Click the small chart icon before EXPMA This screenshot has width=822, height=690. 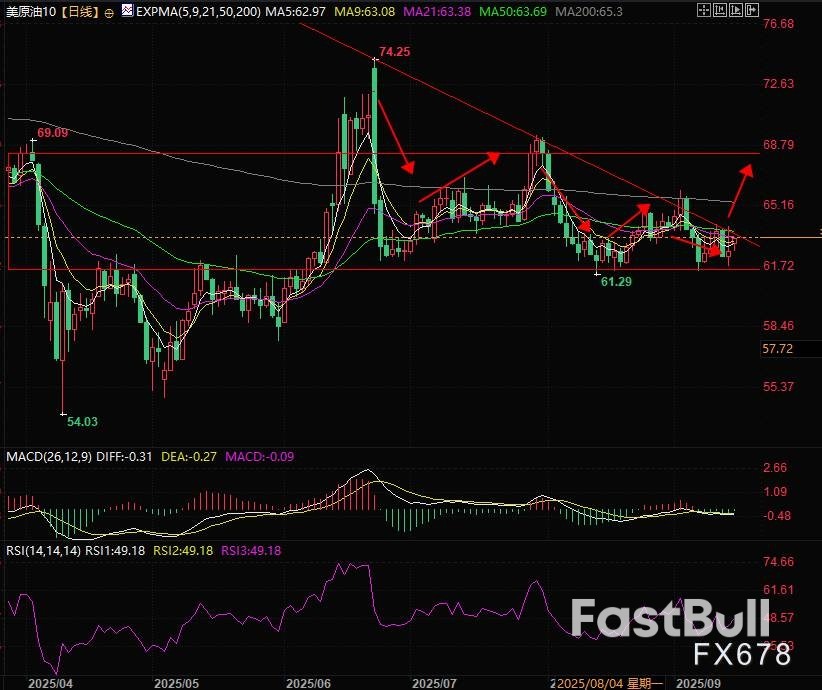coord(127,11)
